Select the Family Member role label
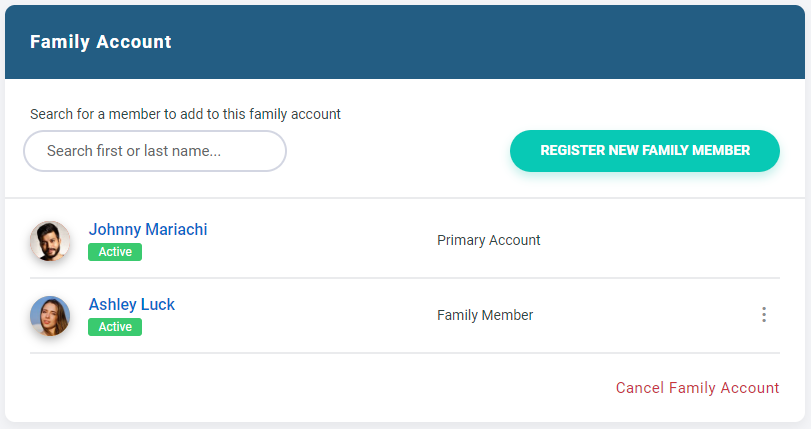Image resolution: width=811 pixels, height=429 pixels. pyautogui.click(x=485, y=315)
